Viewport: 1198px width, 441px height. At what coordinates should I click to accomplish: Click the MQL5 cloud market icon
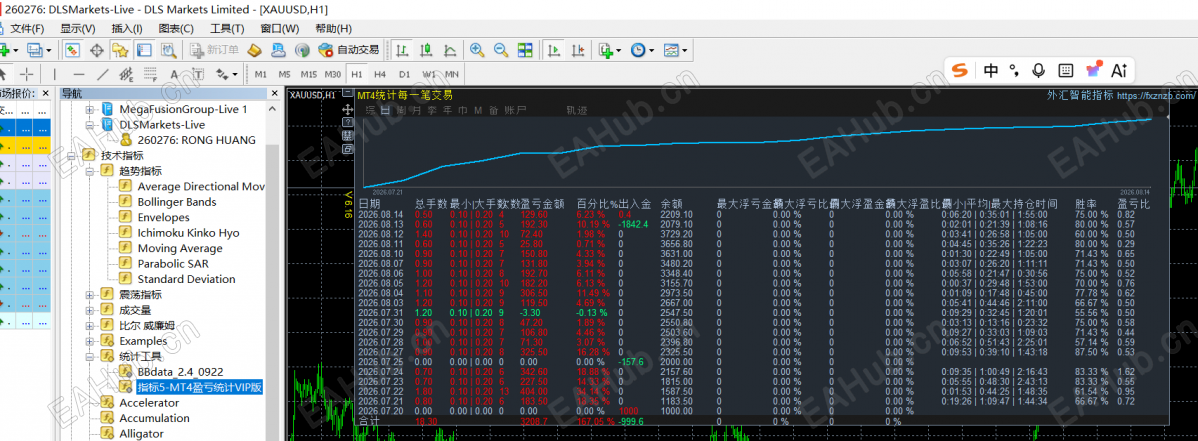(x=279, y=50)
